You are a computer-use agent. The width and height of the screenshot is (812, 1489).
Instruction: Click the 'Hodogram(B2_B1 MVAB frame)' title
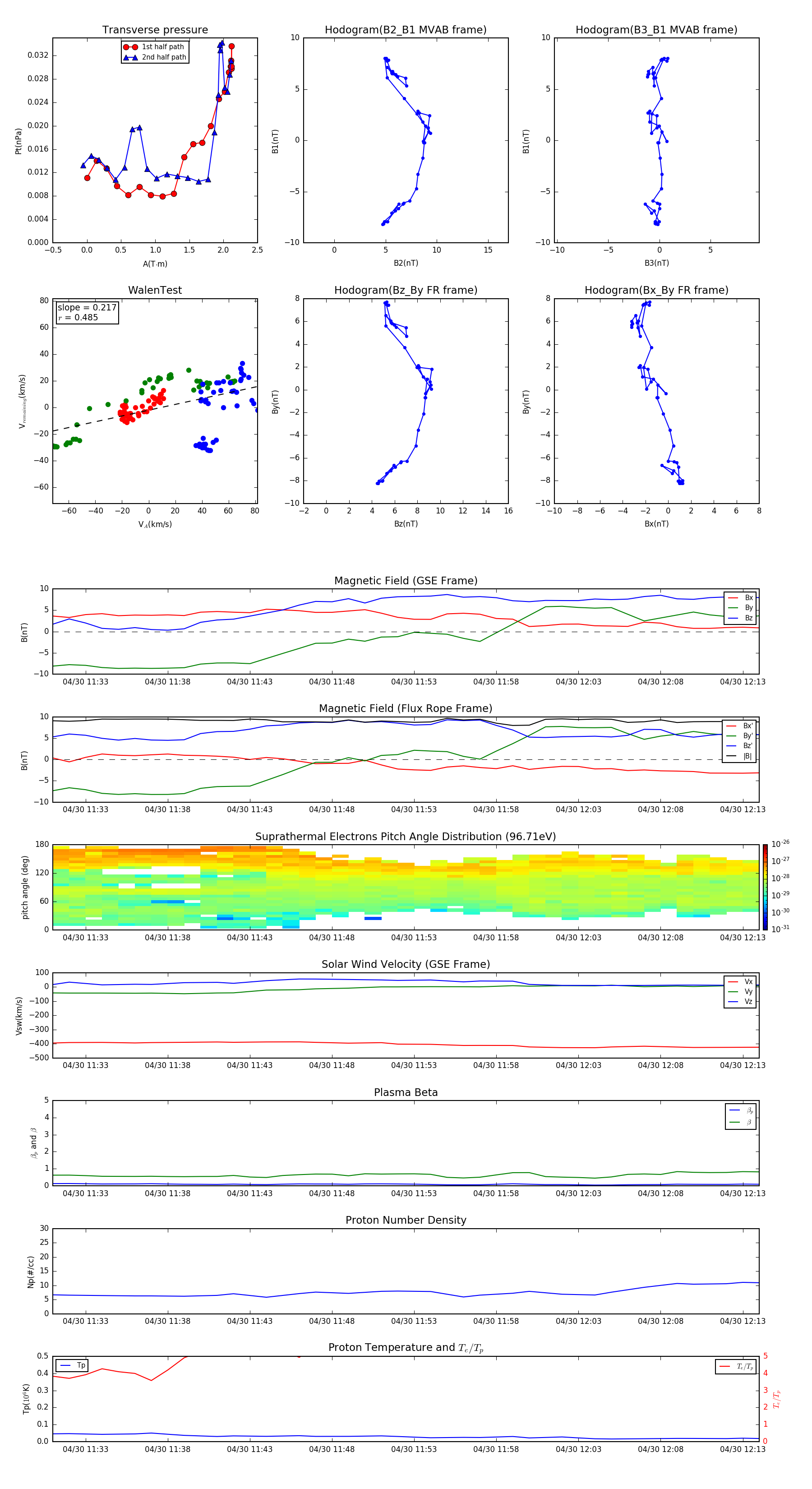(406, 30)
